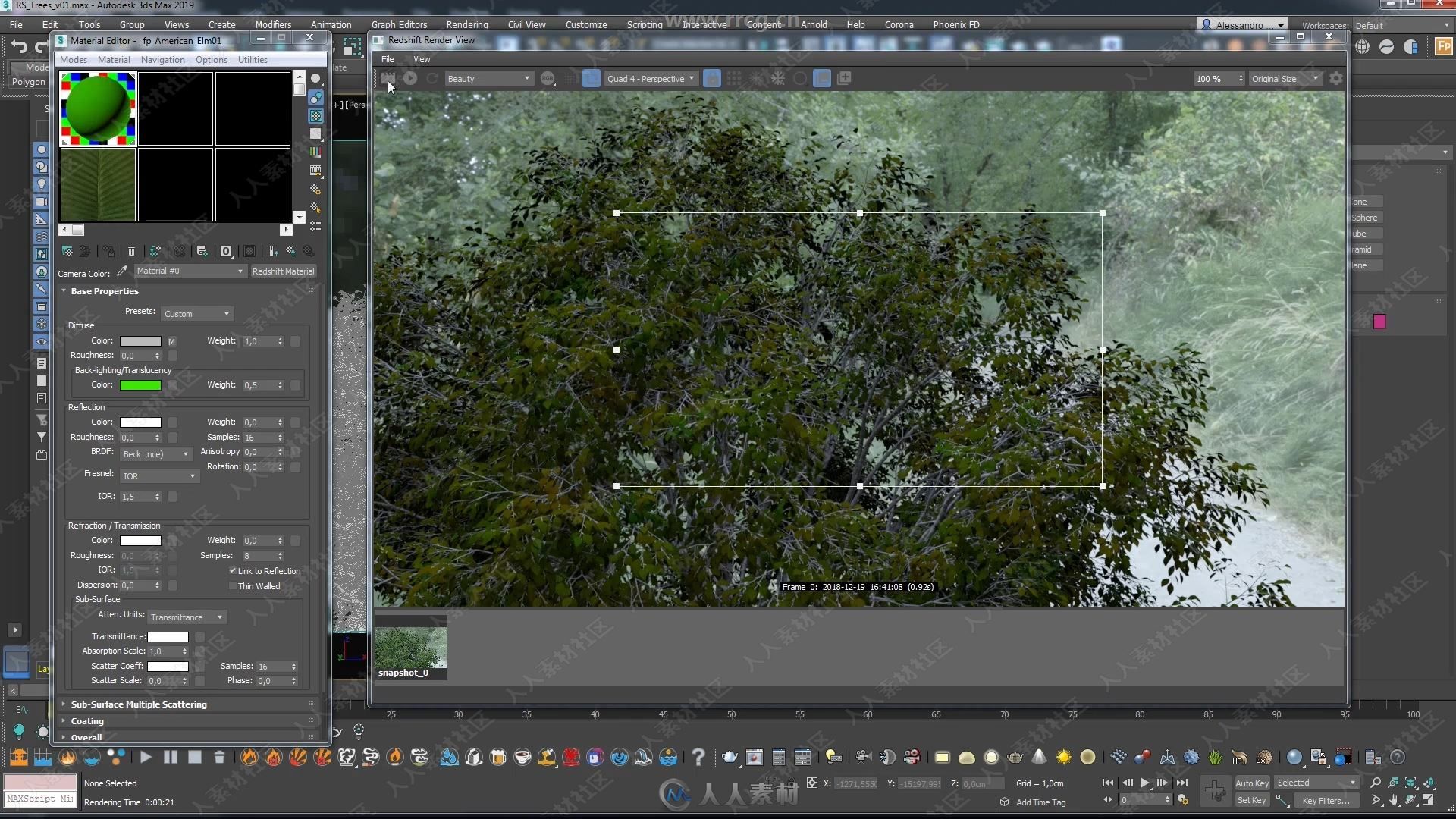Click Diffuse Color map button M

[x=172, y=341]
